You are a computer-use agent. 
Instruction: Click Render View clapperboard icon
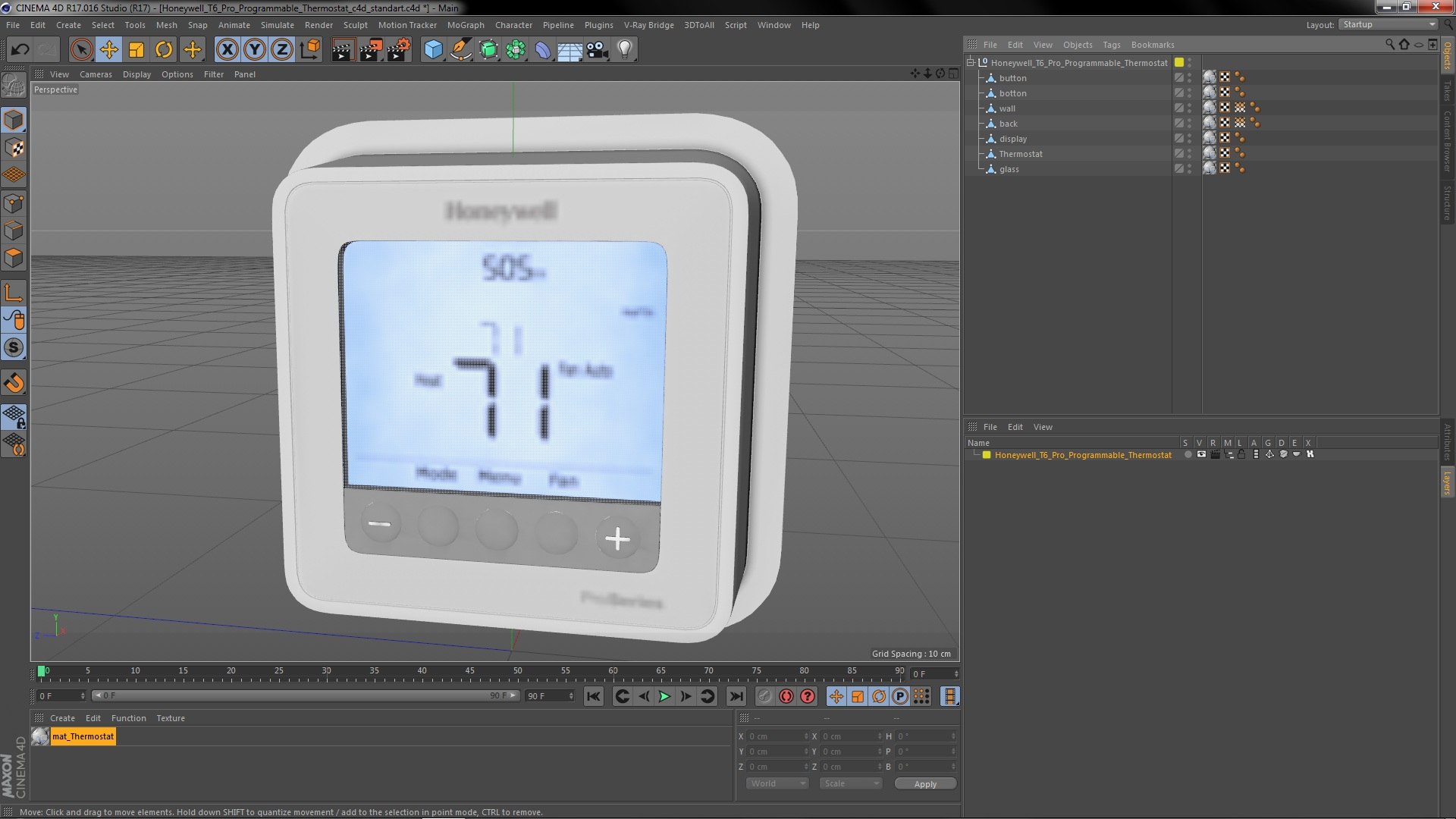pyautogui.click(x=343, y=50)
